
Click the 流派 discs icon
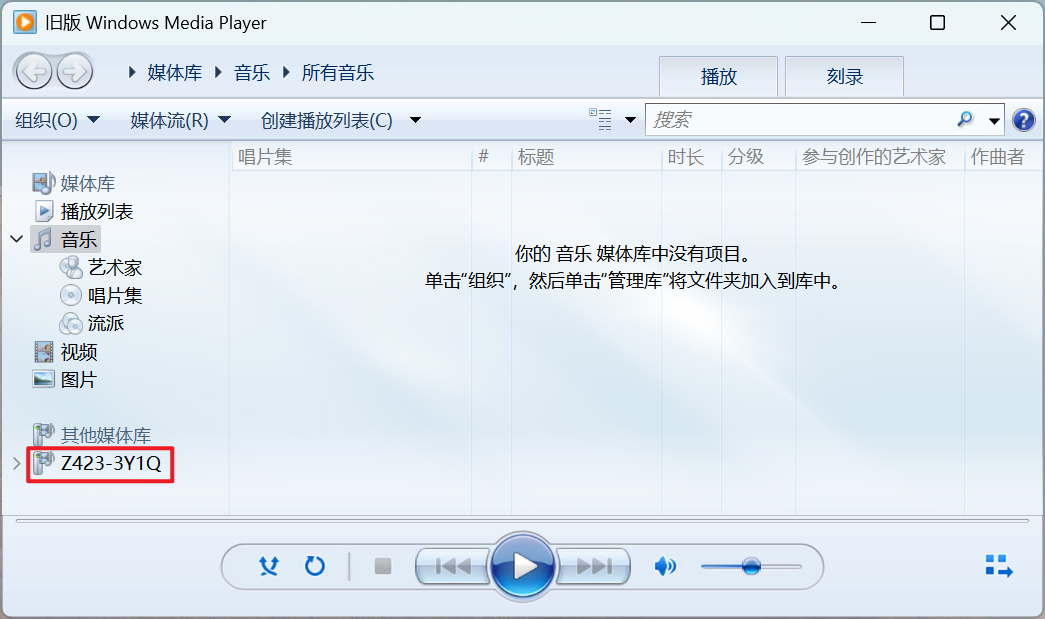tap(71, 324)
